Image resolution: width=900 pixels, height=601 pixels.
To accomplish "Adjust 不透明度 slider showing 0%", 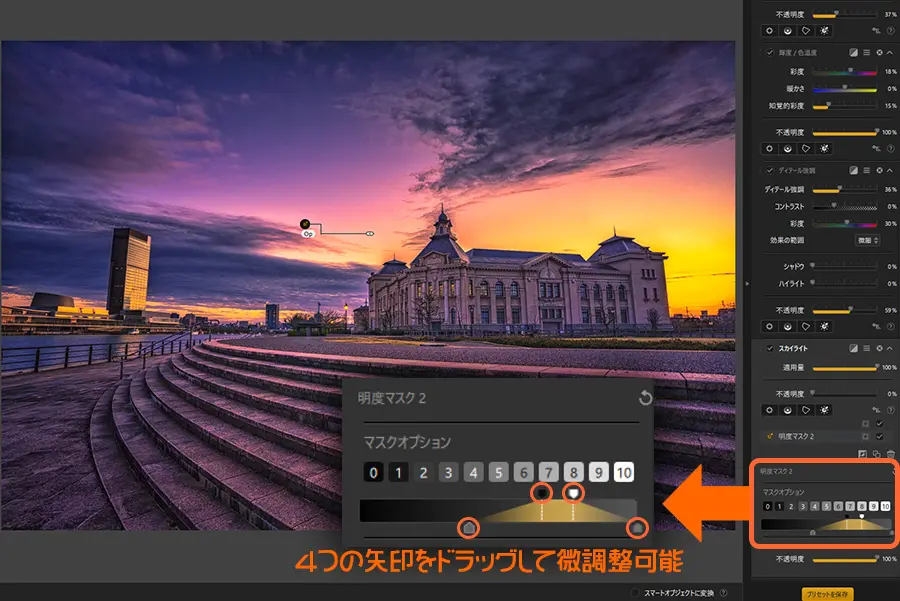I will [x=844, y=394].
